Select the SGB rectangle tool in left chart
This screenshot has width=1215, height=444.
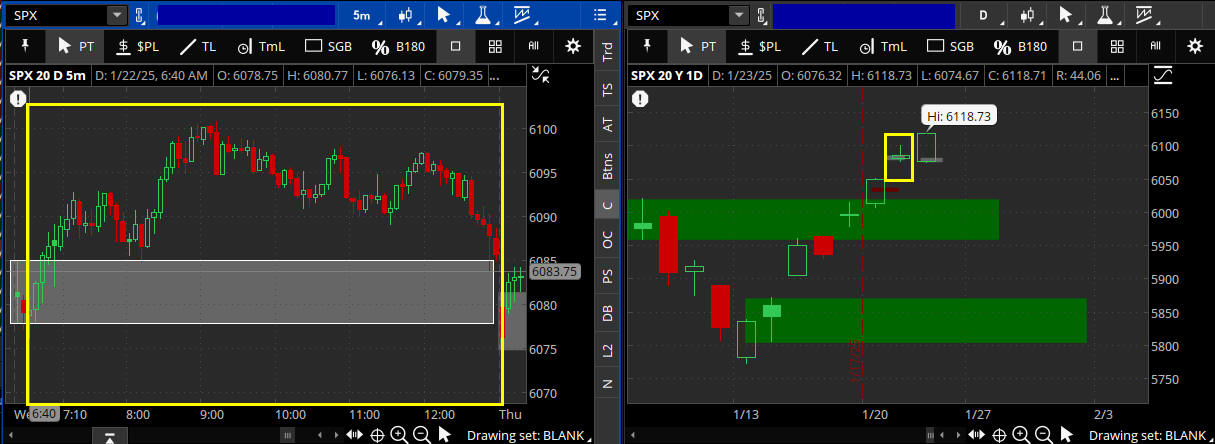[x=329, y=46]
